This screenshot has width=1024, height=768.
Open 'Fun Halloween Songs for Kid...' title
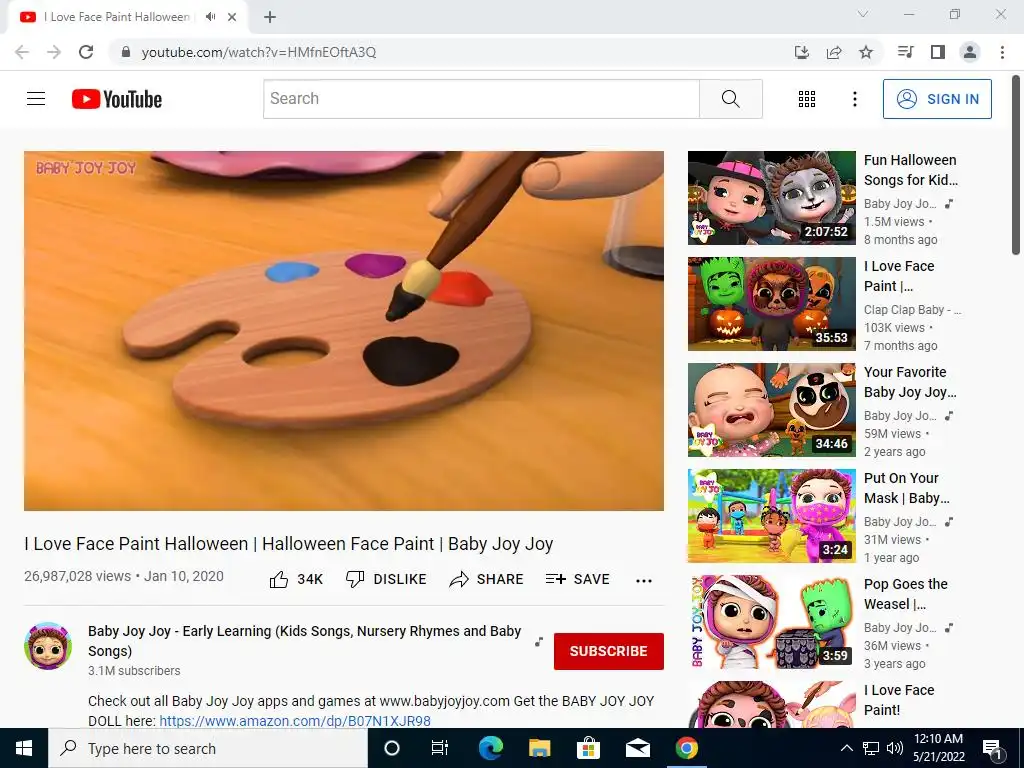[911, 170]
